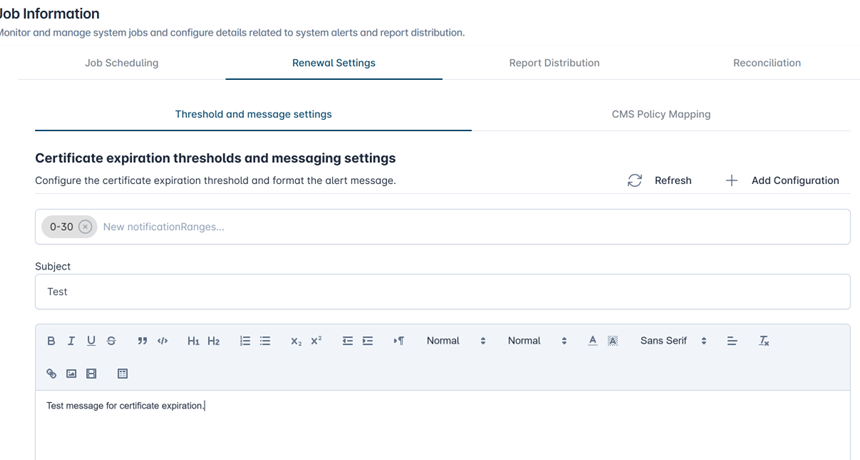Insert a blockquote in the message

coord(143,341)
